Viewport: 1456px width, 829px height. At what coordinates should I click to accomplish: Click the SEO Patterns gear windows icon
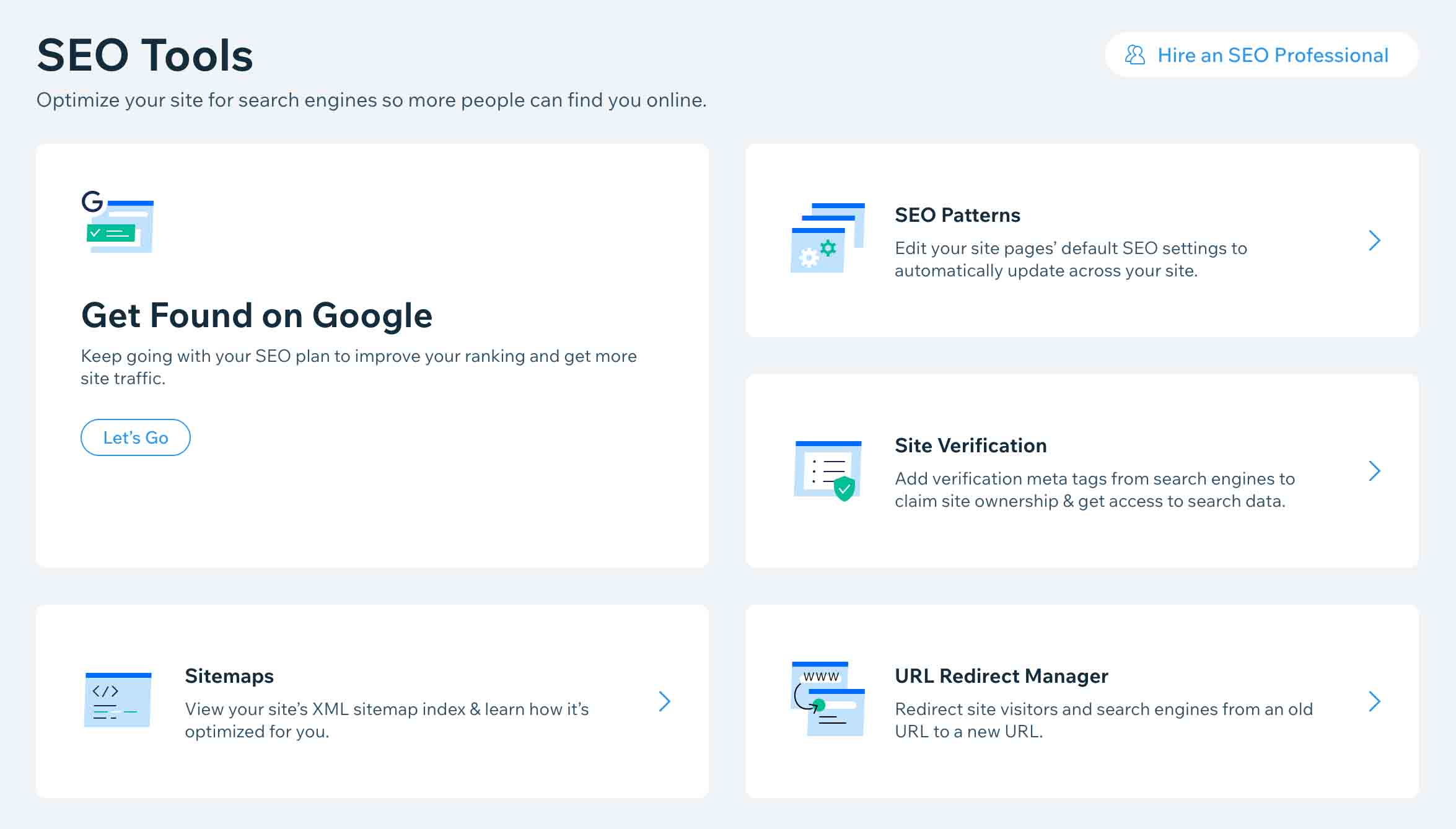click(828, 238)
